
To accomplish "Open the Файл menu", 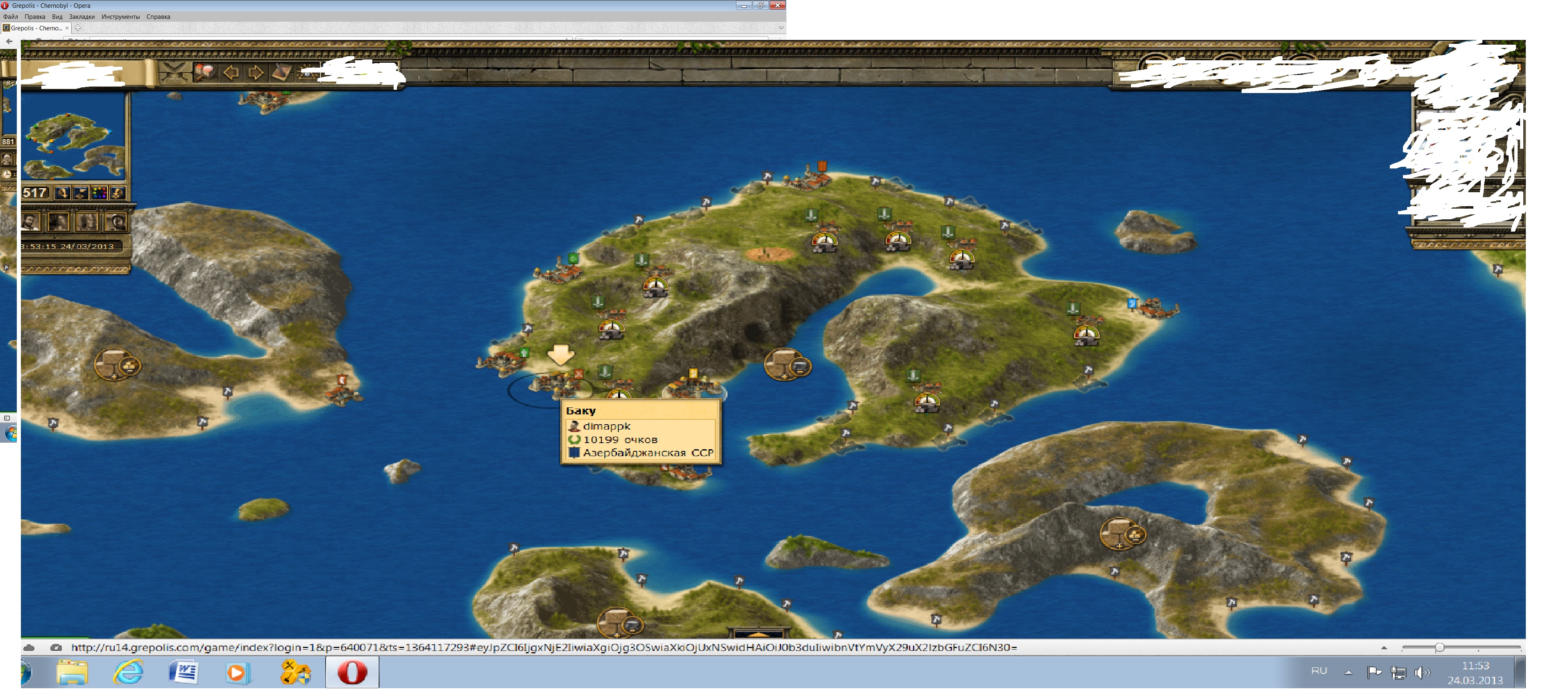I will [10, 16].
